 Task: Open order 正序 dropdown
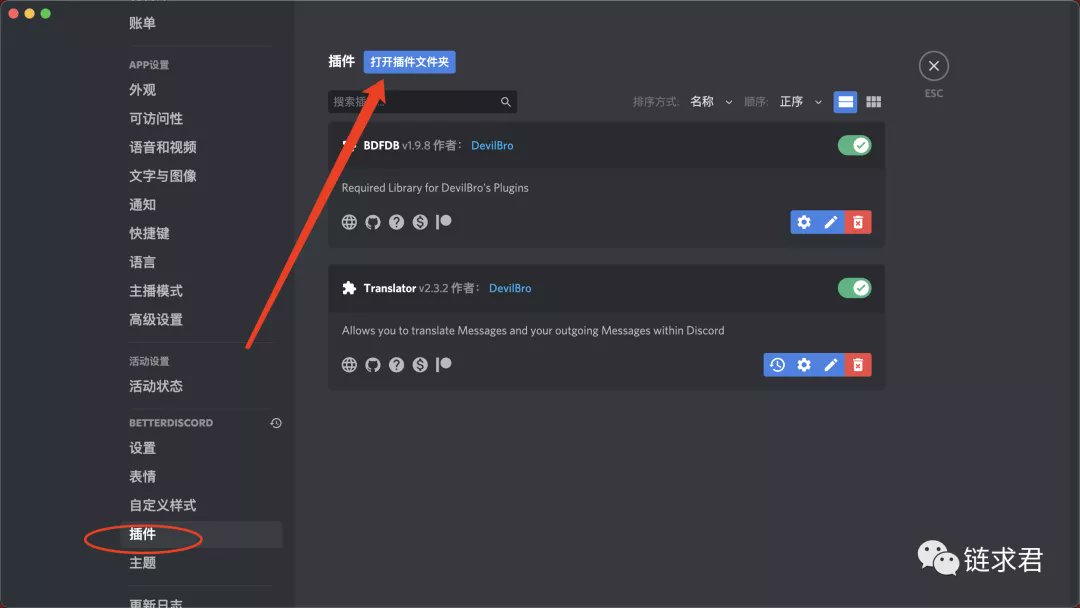[800, 102]
